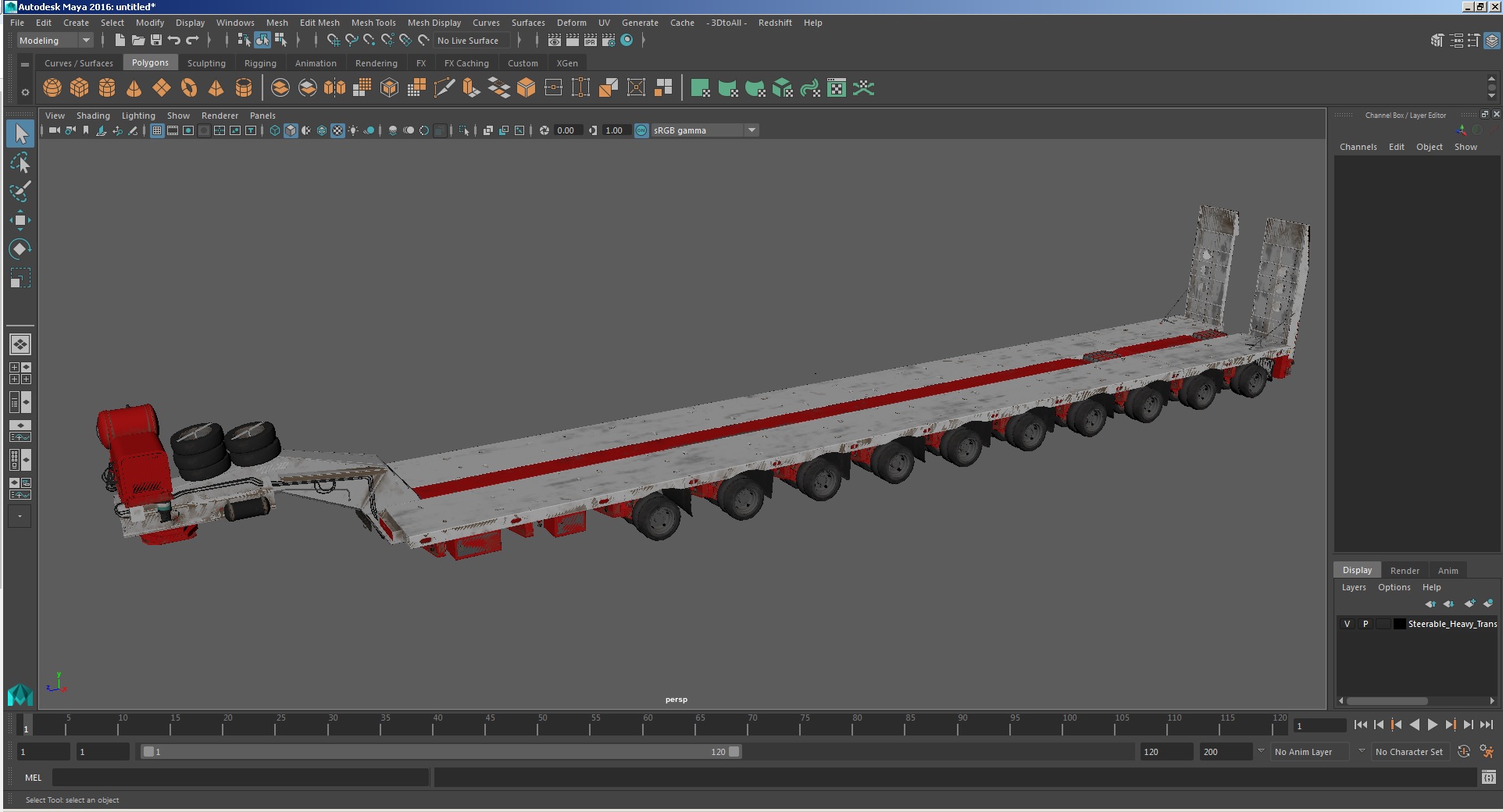Open the shelf tabs menu button

pyautogui.click(x=25, y=64)
